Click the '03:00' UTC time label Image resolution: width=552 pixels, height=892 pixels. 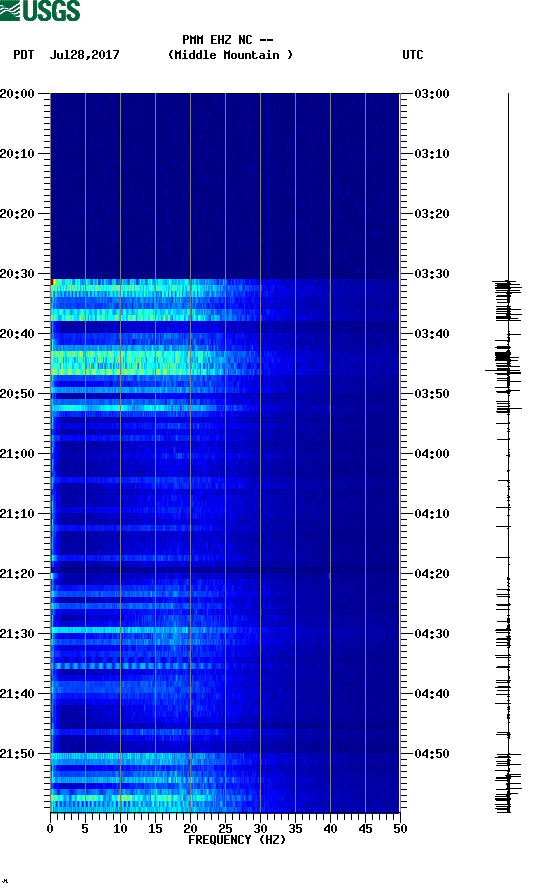click(432, 94)
